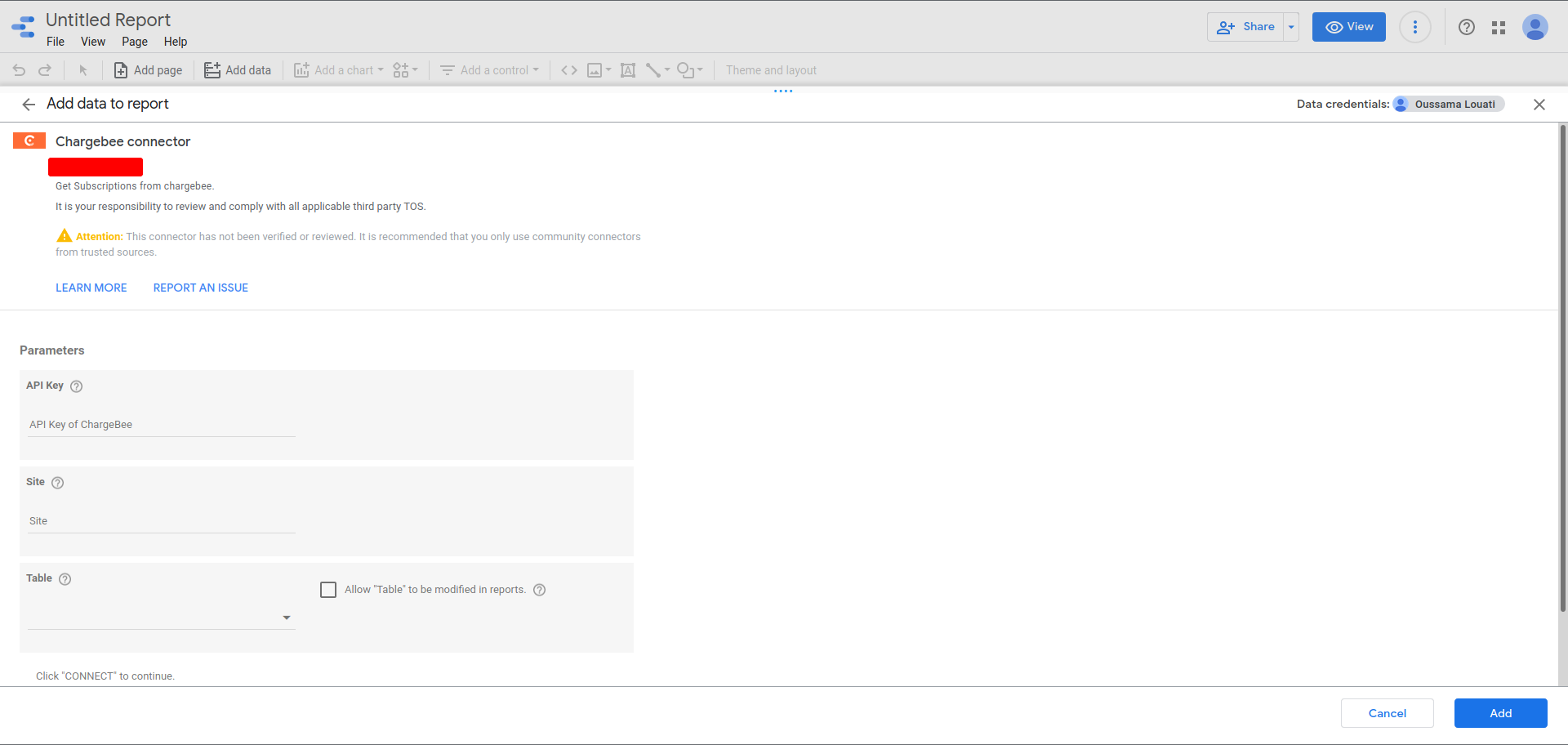Click Add data in toolbar

click(x=238, y=70)
